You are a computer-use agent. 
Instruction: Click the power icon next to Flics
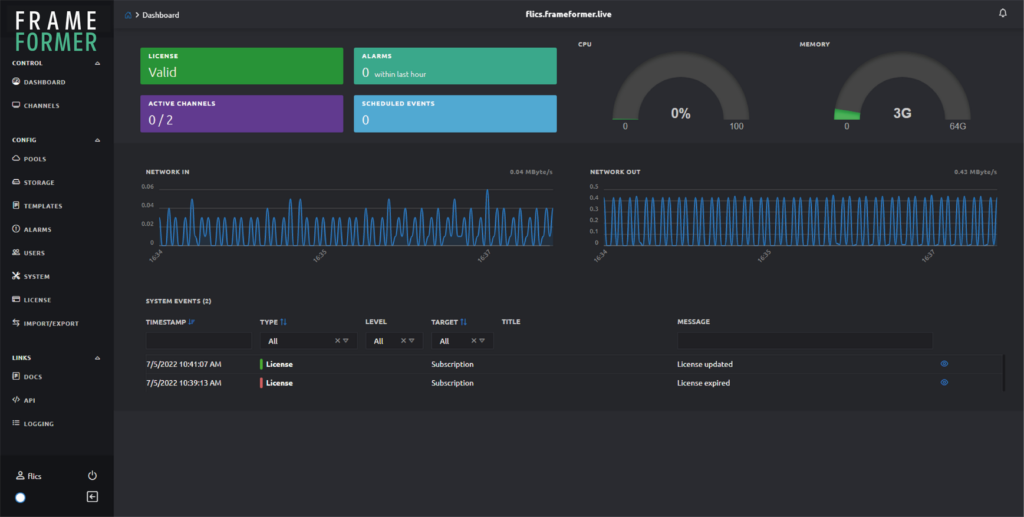pyautogui.click(x=92, y=475)
